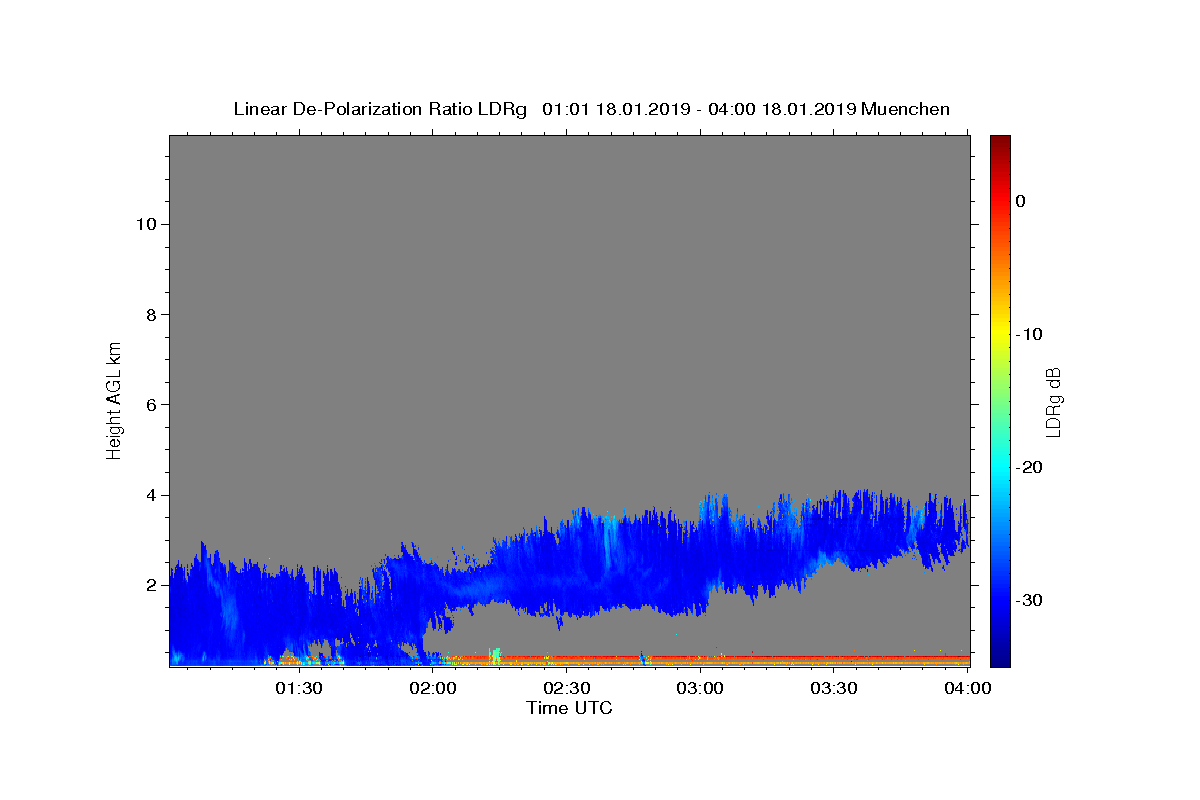Click the '03:00' time tick label
Viewport: 1200px width, 800px height.
pos(700,688)
